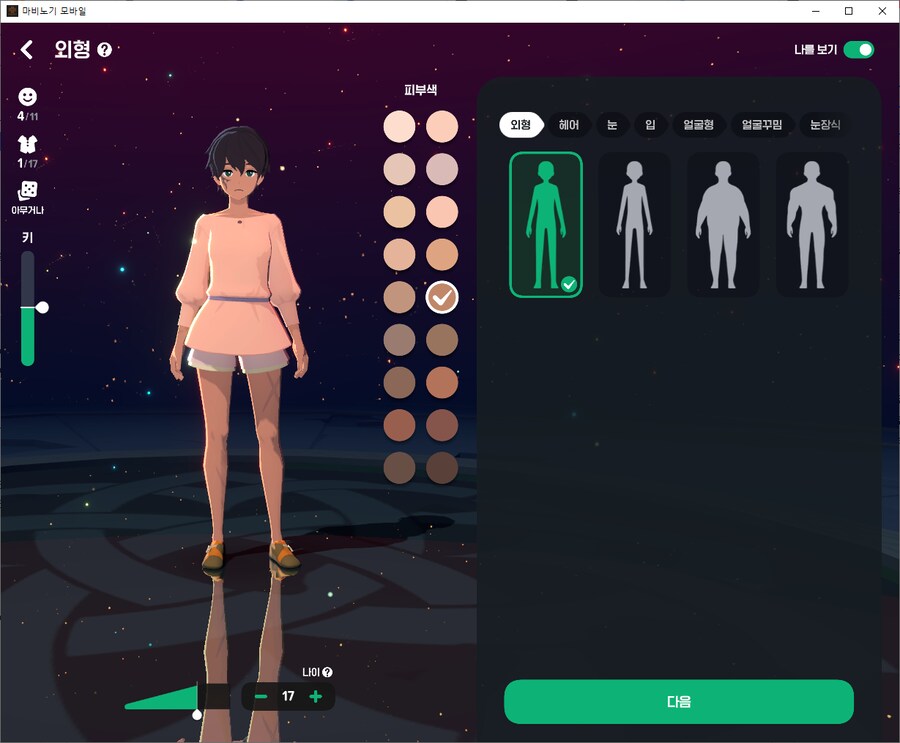
Task: Pick the eighth row left skin color
Action: (x=399, y=425)
